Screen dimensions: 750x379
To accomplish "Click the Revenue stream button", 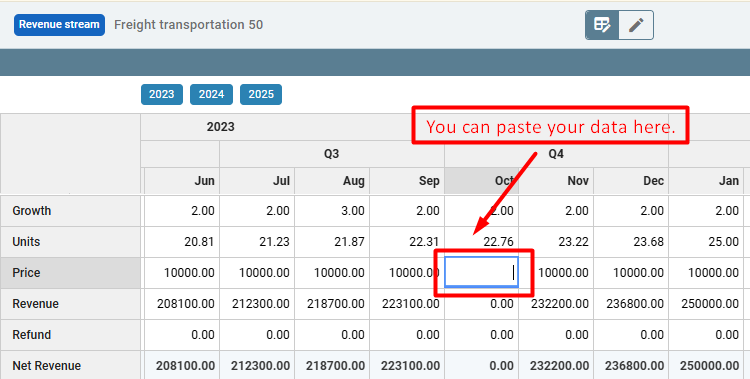I will (59, 25).
